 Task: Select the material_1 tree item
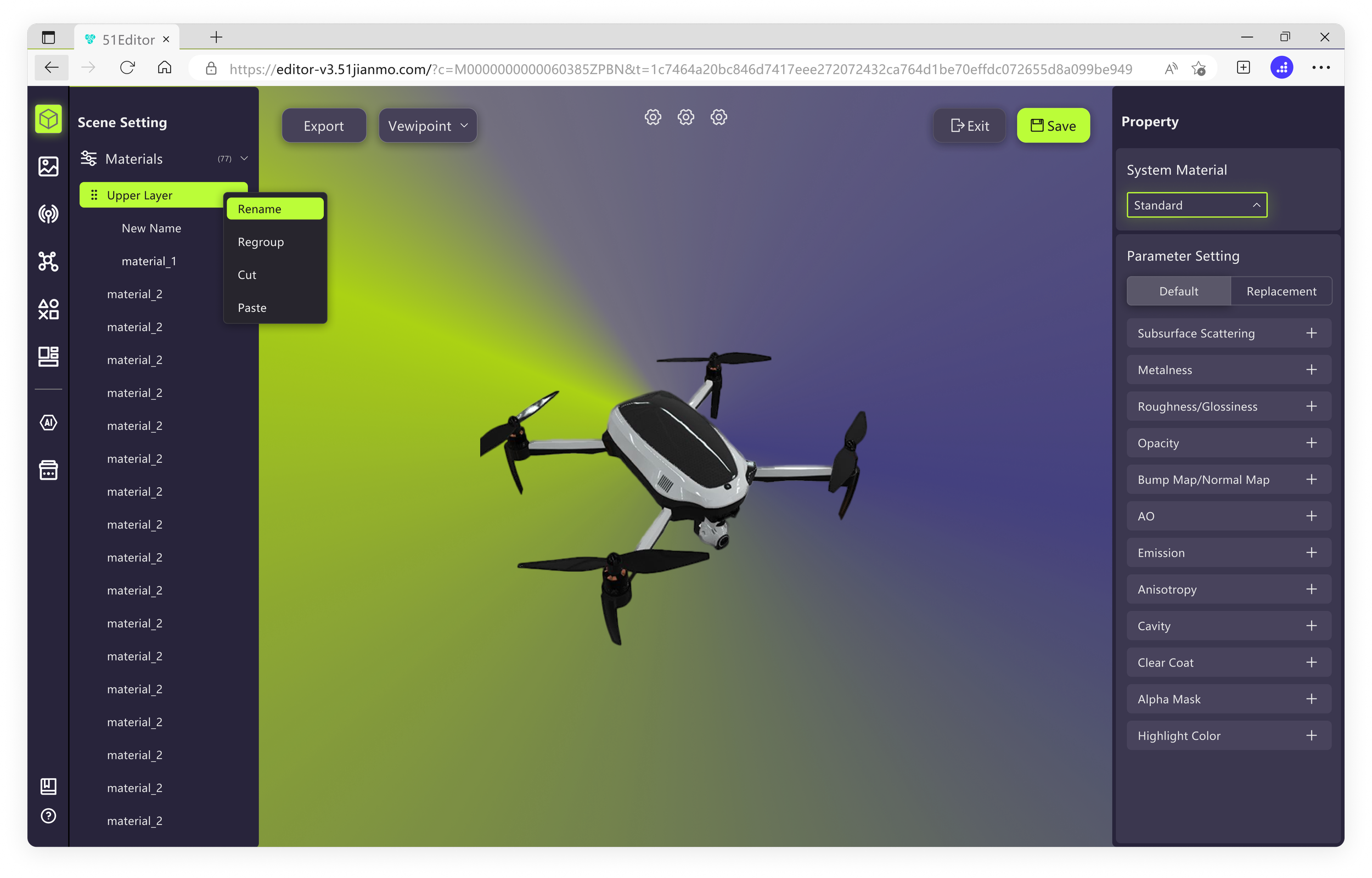click(x=149, y=261)
